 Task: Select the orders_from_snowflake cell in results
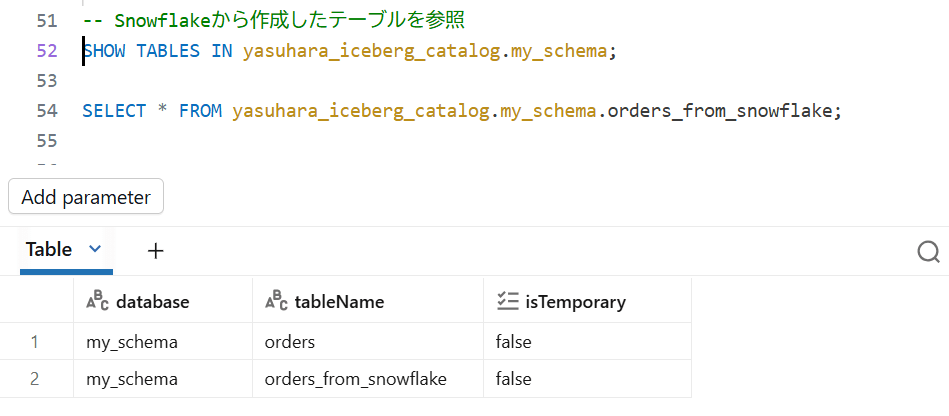coord(355,379)
